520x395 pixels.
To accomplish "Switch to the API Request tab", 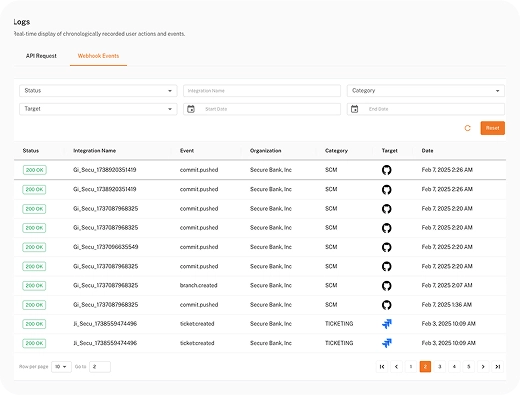I will point(41,56).
